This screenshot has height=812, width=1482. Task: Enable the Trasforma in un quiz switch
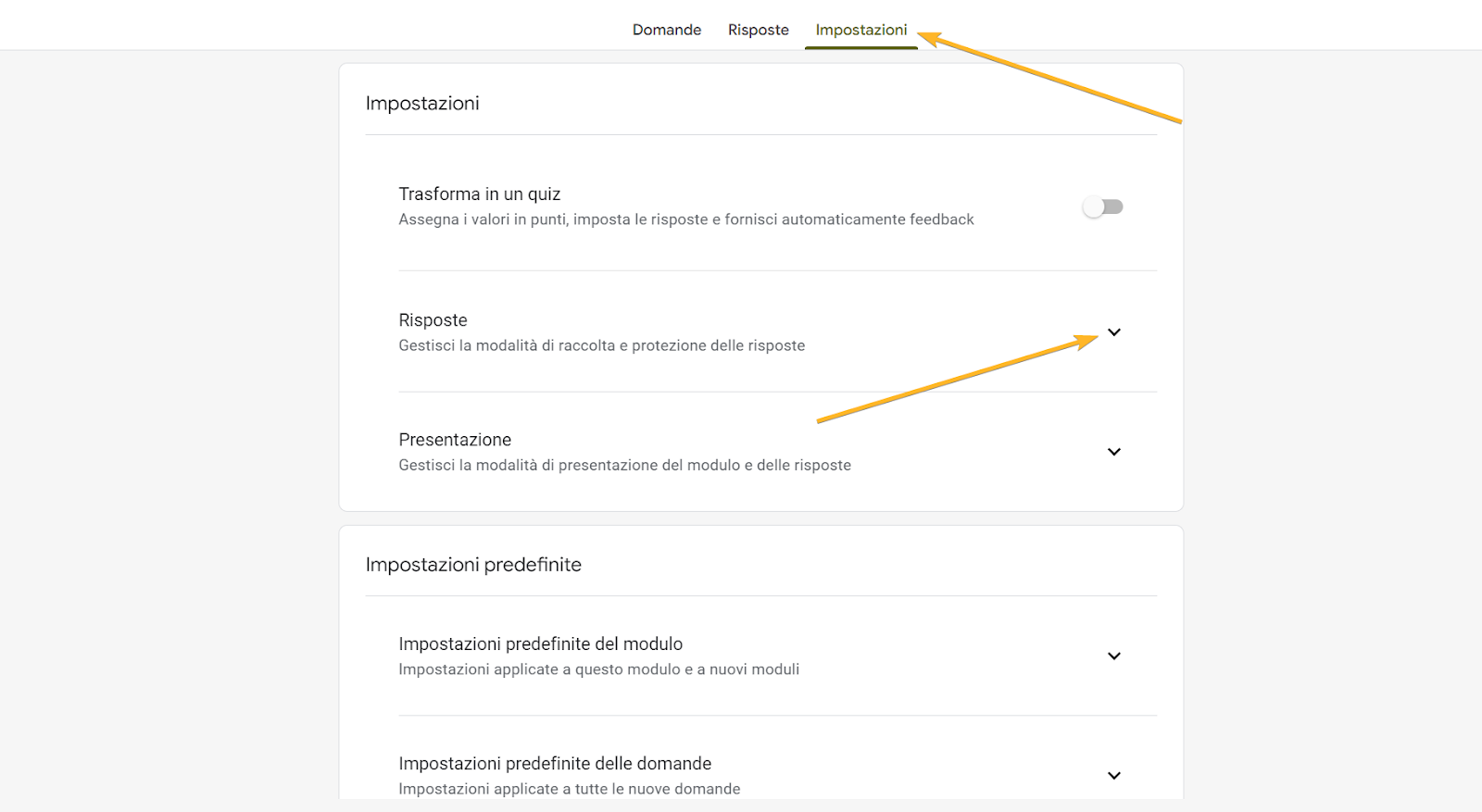[1102, 206]
